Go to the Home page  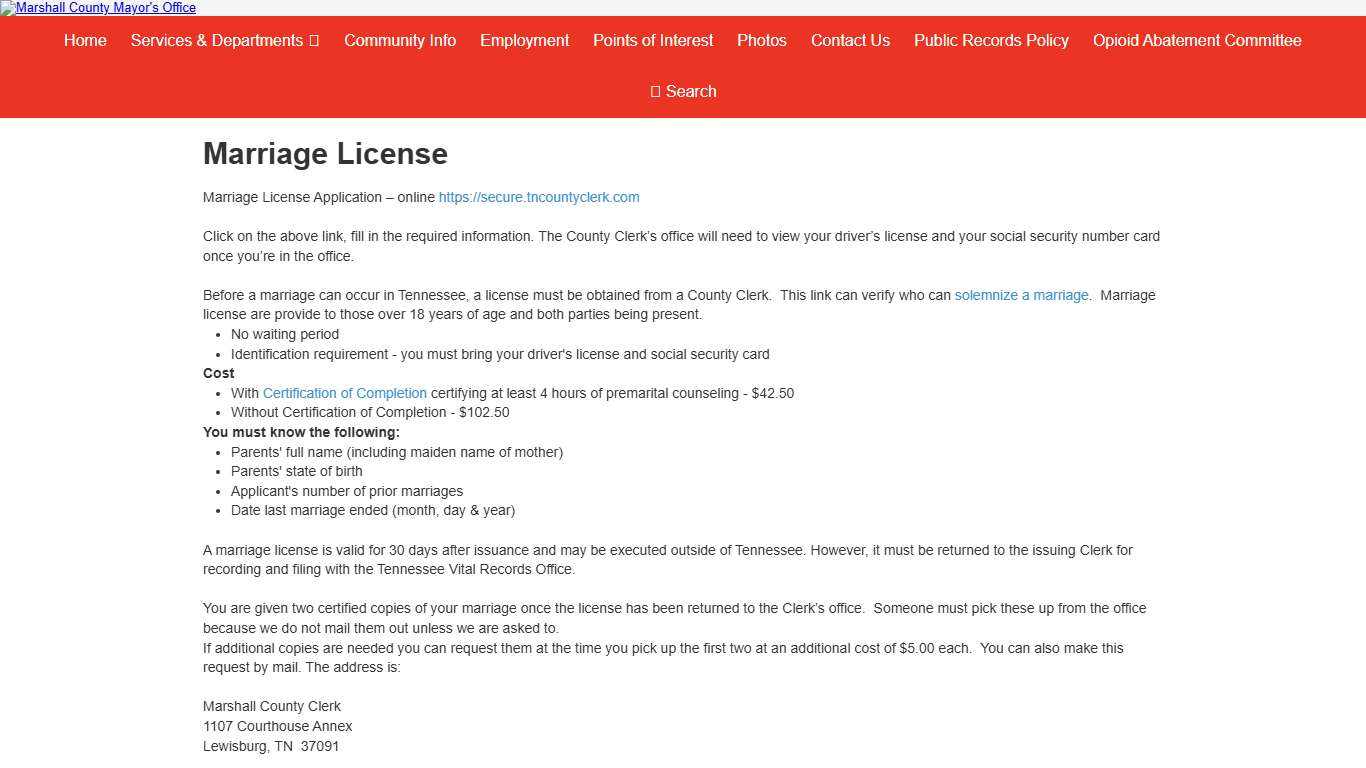tap(85, 41)
